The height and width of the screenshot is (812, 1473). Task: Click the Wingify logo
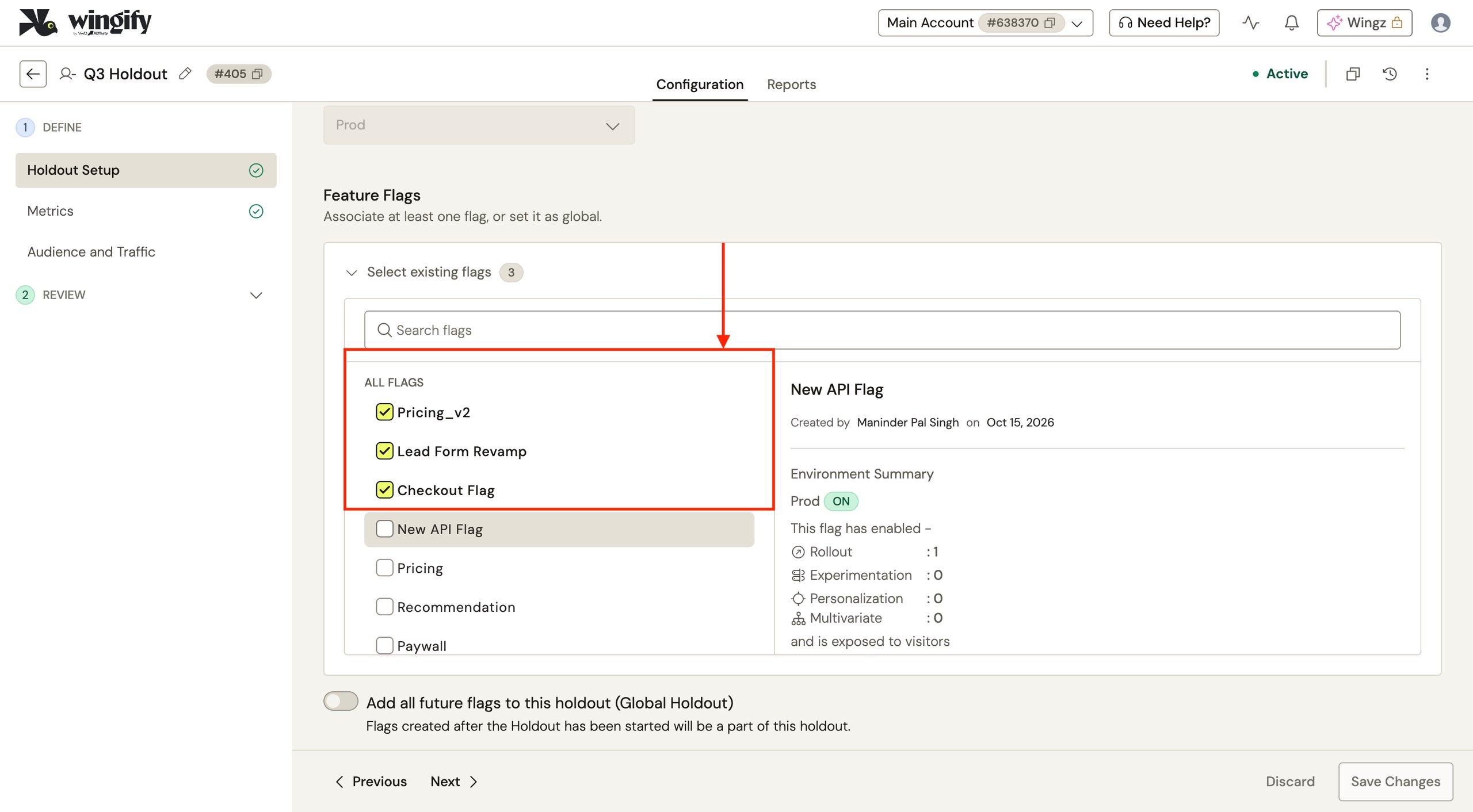point(85,23)
